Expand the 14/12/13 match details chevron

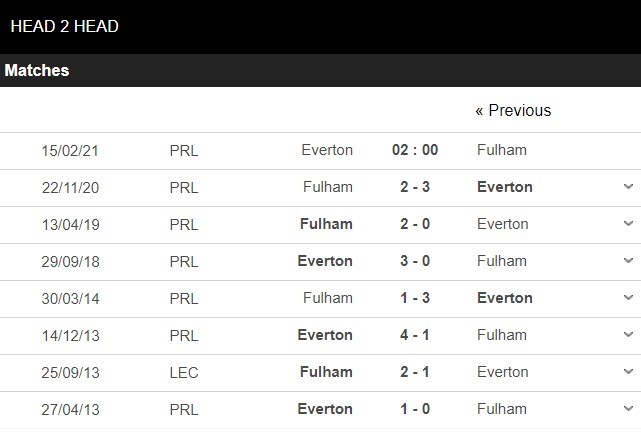point(628,335)
